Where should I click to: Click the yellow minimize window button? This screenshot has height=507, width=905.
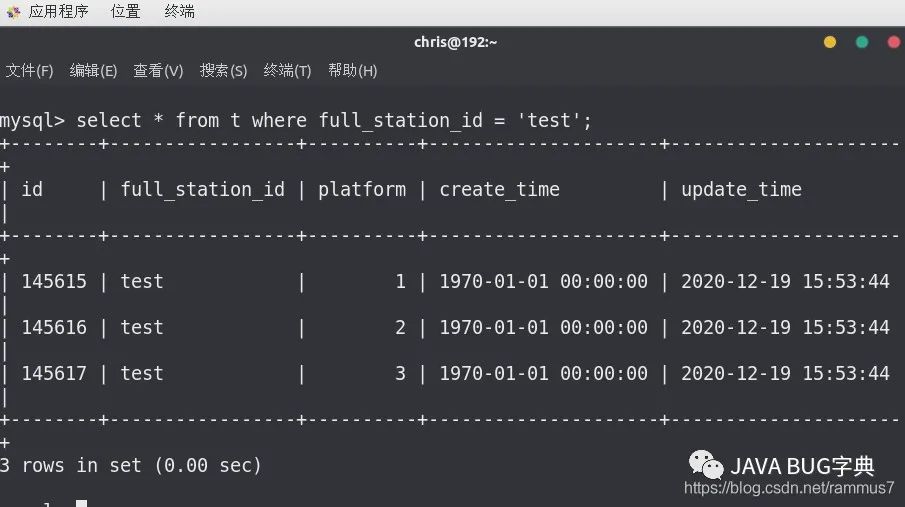tap(830, 42)
